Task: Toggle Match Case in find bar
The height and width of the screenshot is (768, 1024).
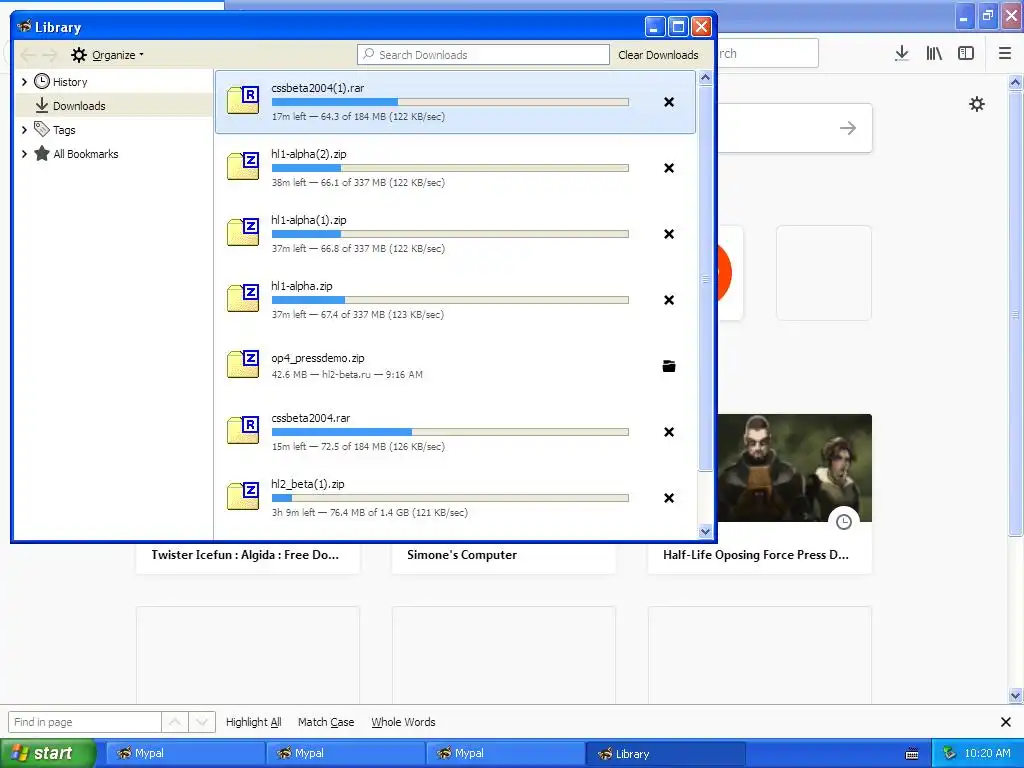Action: pyautogui.click(x=326, y=722)
